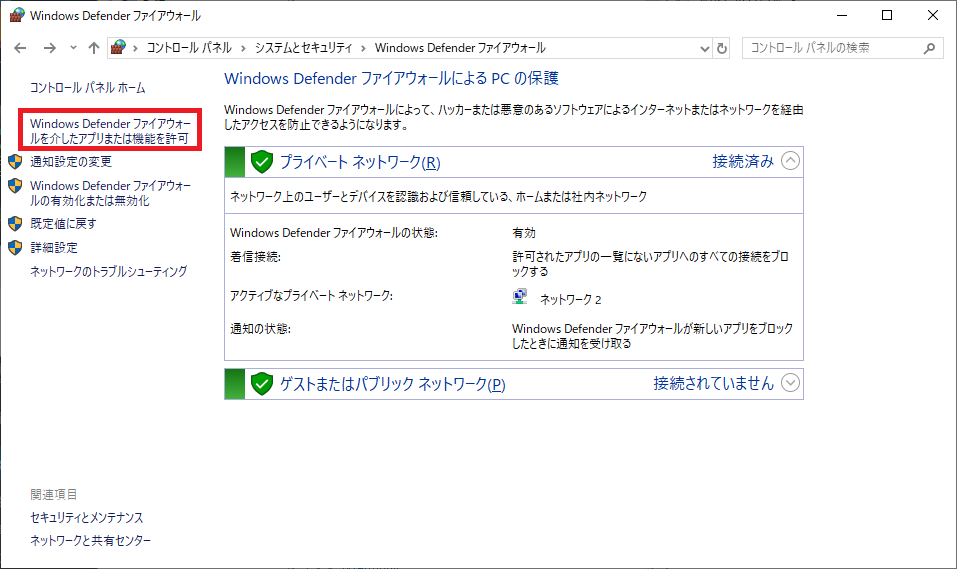Open 既定値に戻す link

pyautogui.click(x=63, y=224)
